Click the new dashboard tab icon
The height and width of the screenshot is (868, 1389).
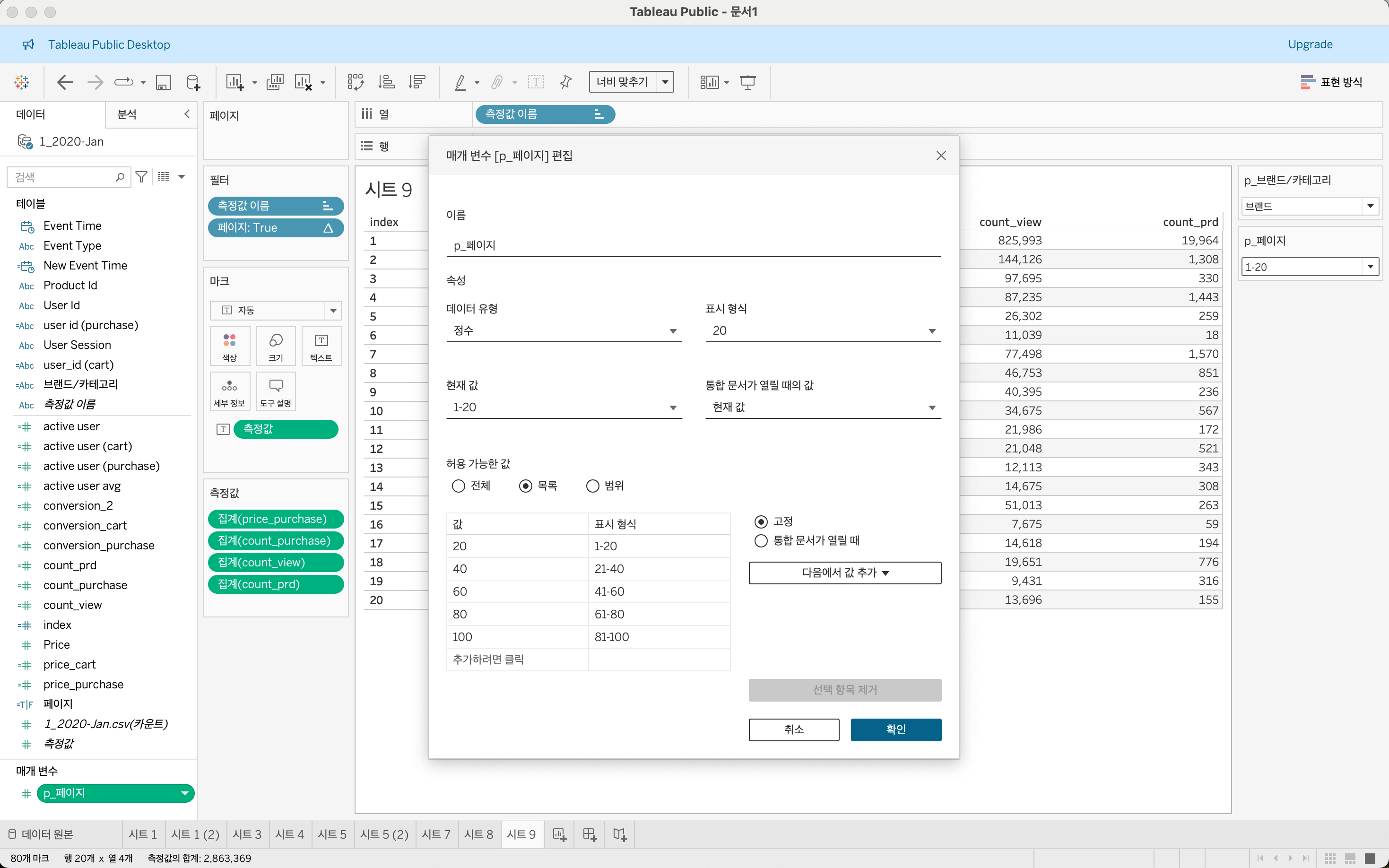[x=590, y=834]
